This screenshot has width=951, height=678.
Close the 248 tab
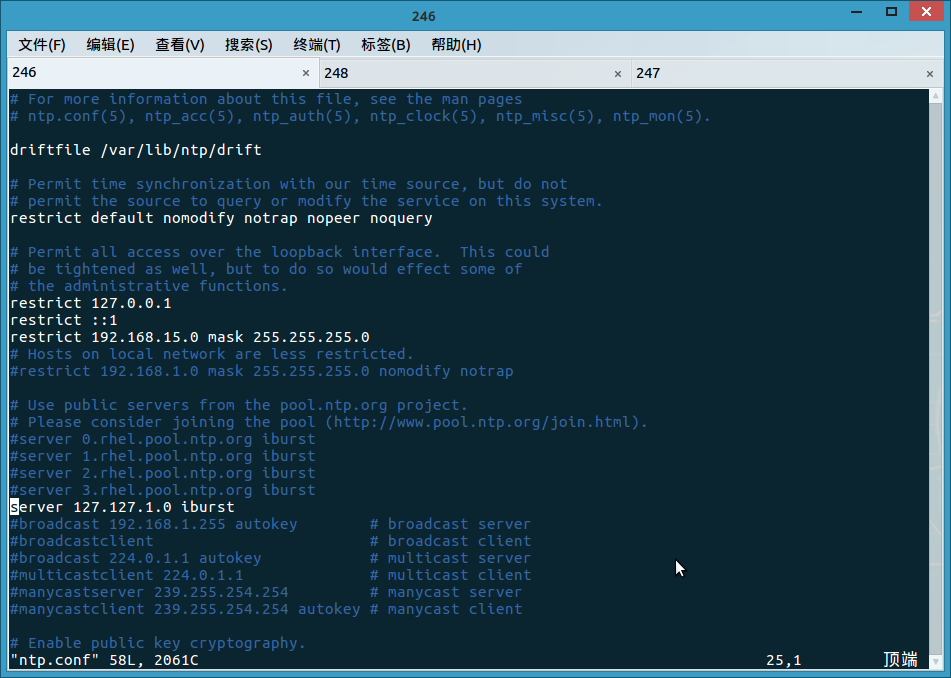pyautogui.click(x=617, y=74)
